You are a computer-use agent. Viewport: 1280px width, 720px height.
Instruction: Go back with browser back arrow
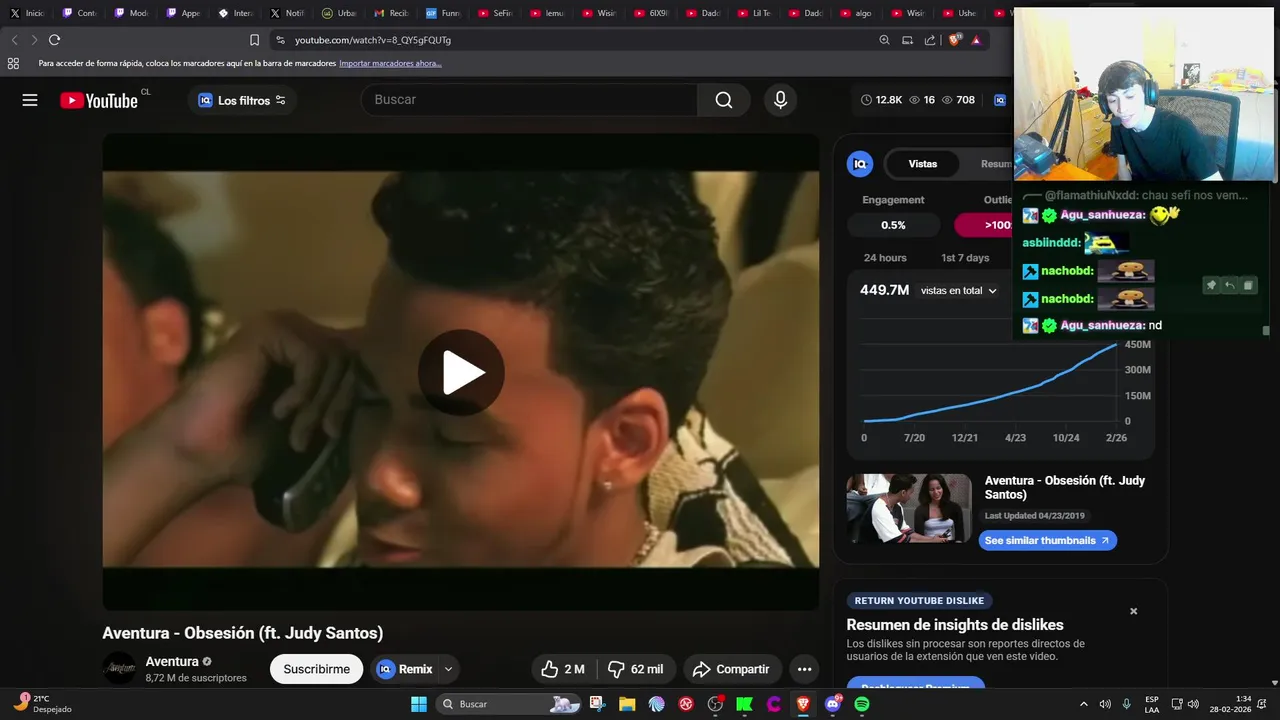(x=14, y=40)
